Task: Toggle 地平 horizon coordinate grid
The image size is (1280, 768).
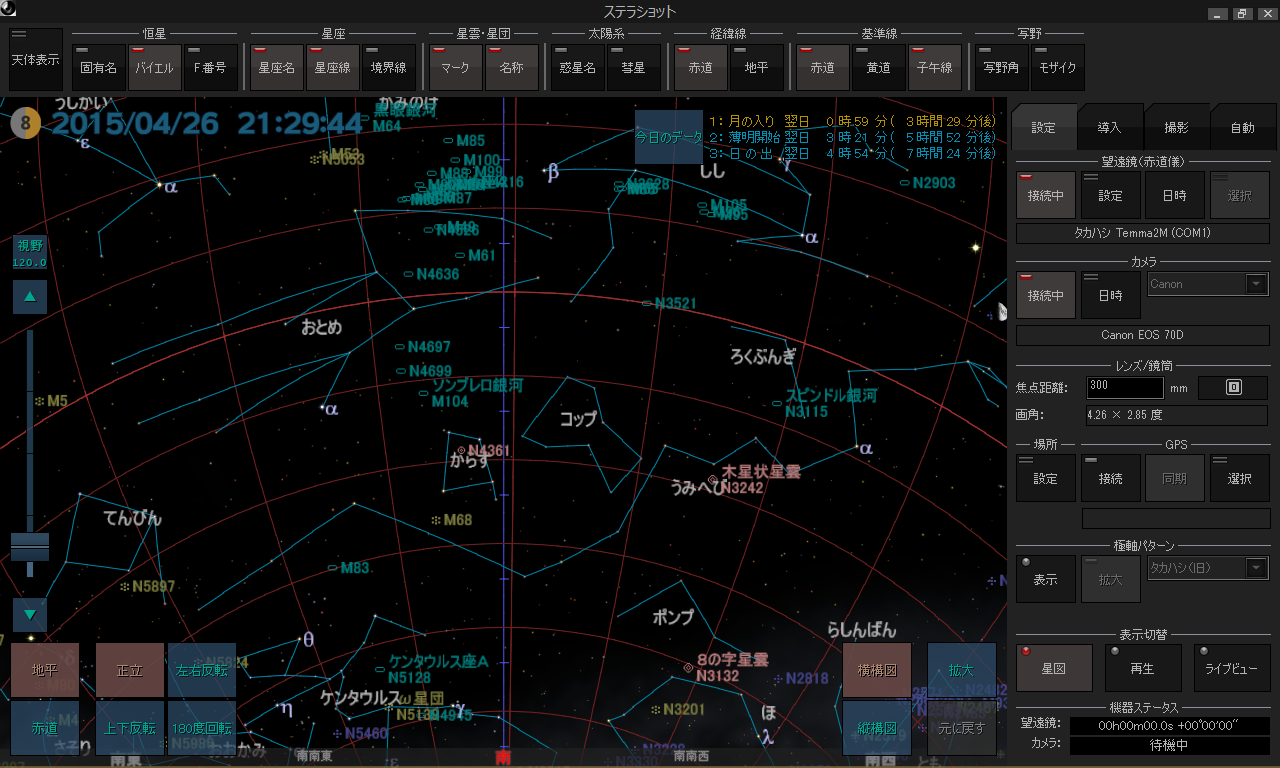Action: [757, 68]
